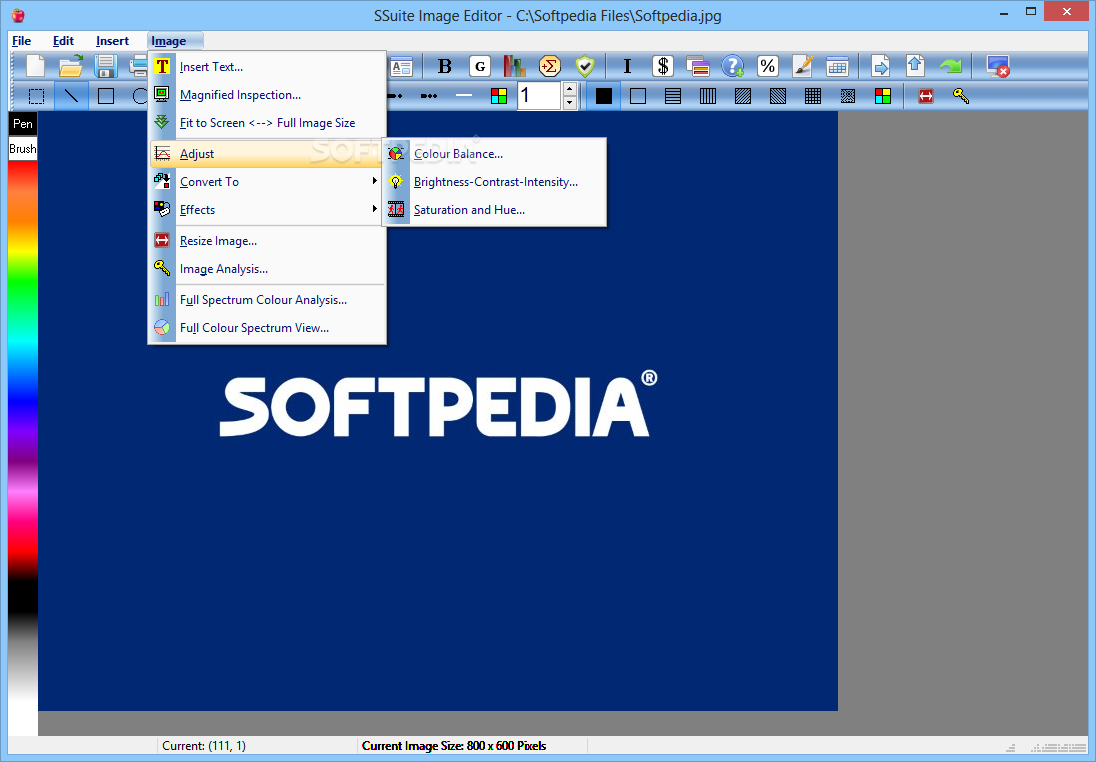
Task: Open the line colour picker squares
Action: tap(498, 96)
